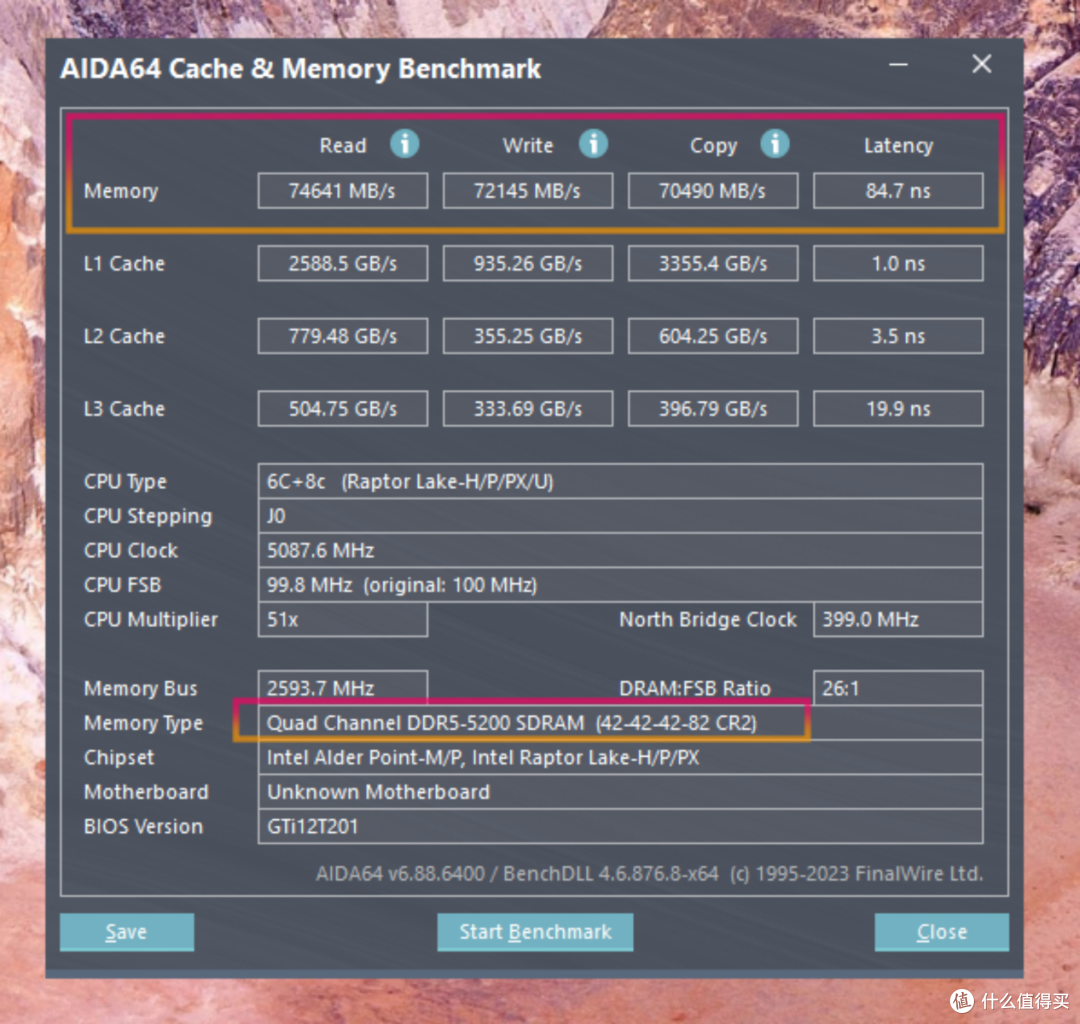Screen dimensions: 1080x1024
Task: Select the Memory Write 72145 MB/s field
Action: pos(528,191)
